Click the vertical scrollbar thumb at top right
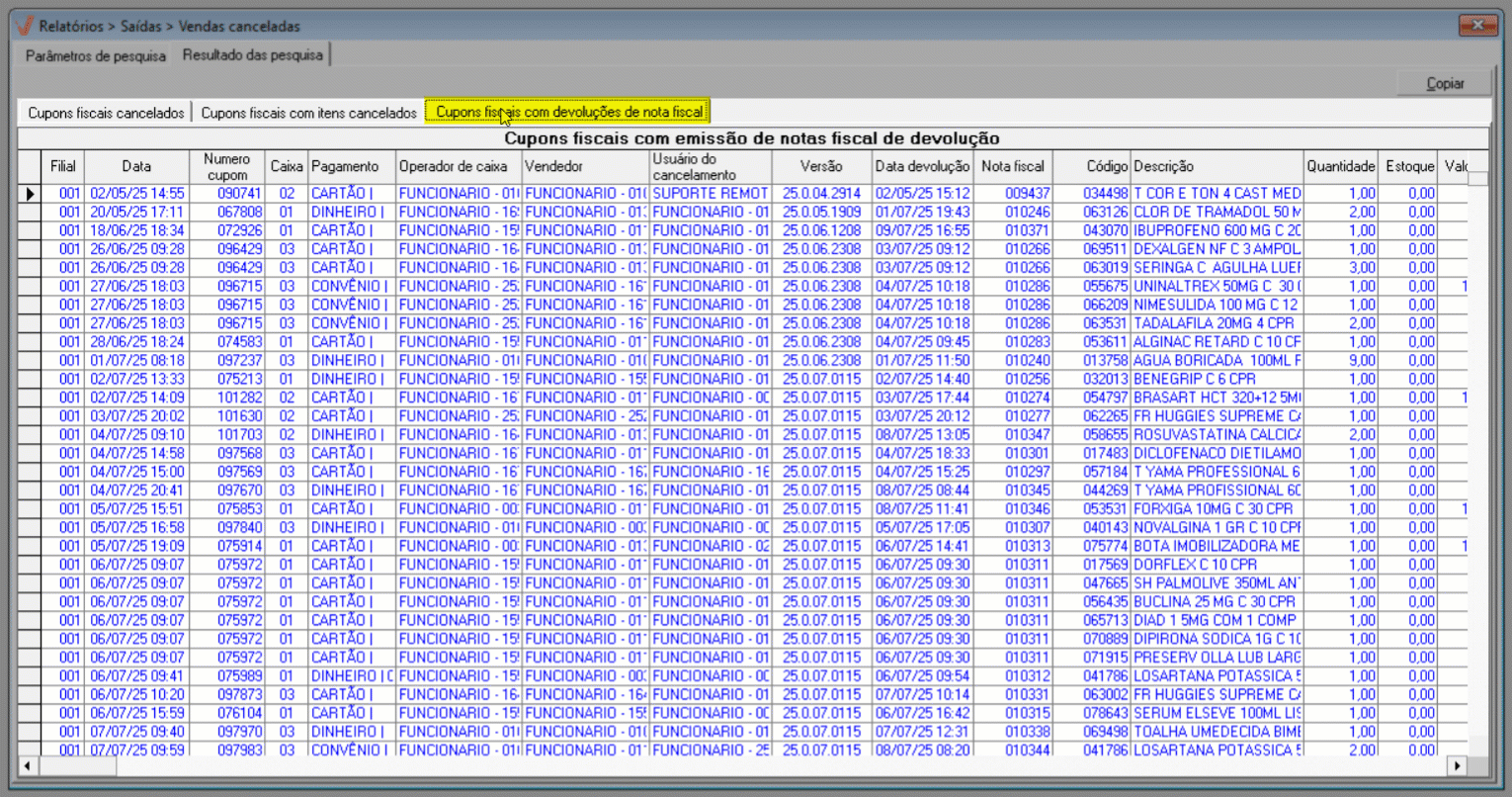The image size is (1512, 797). tap(1476, 179)
